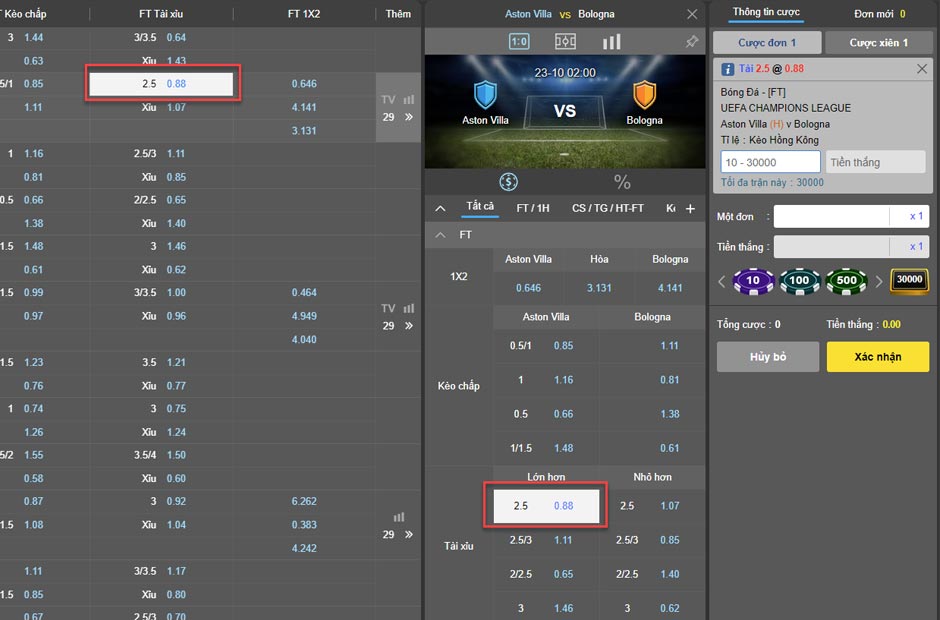Viewport: 940px width, 620px height.
Task: Select the teal 100 chip
Action: point(799,281)
